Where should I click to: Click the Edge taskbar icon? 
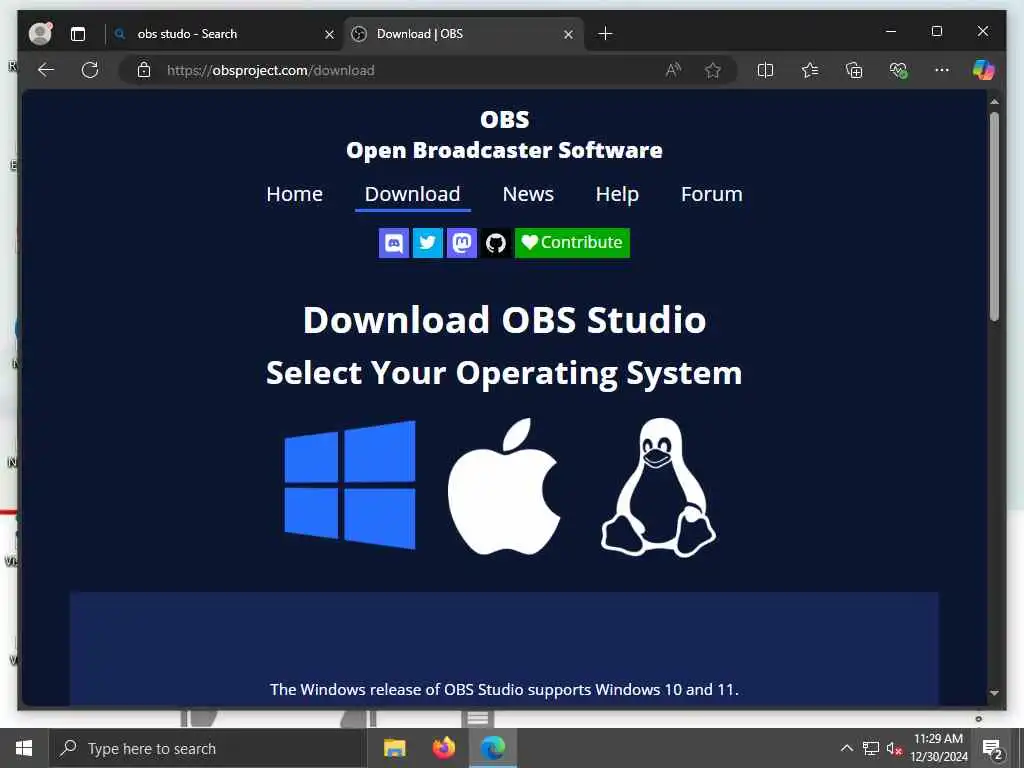tap(492, 748)
